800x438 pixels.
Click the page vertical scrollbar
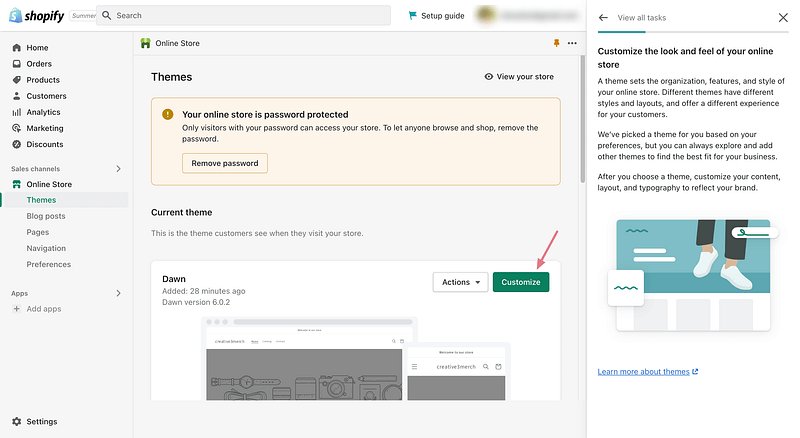point(583,119)
